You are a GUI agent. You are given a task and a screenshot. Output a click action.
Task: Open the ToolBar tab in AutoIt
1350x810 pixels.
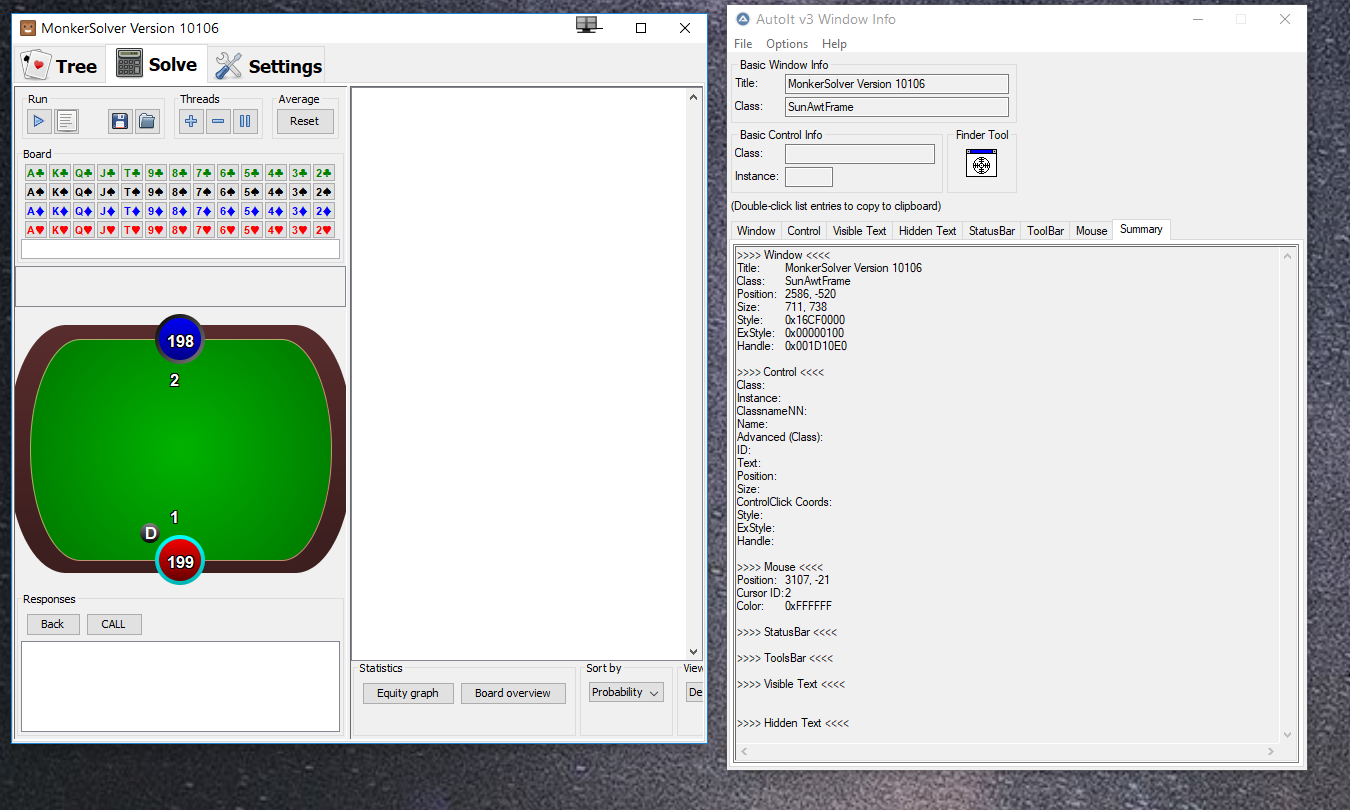pyautogui.click(x=1046, y=231)
